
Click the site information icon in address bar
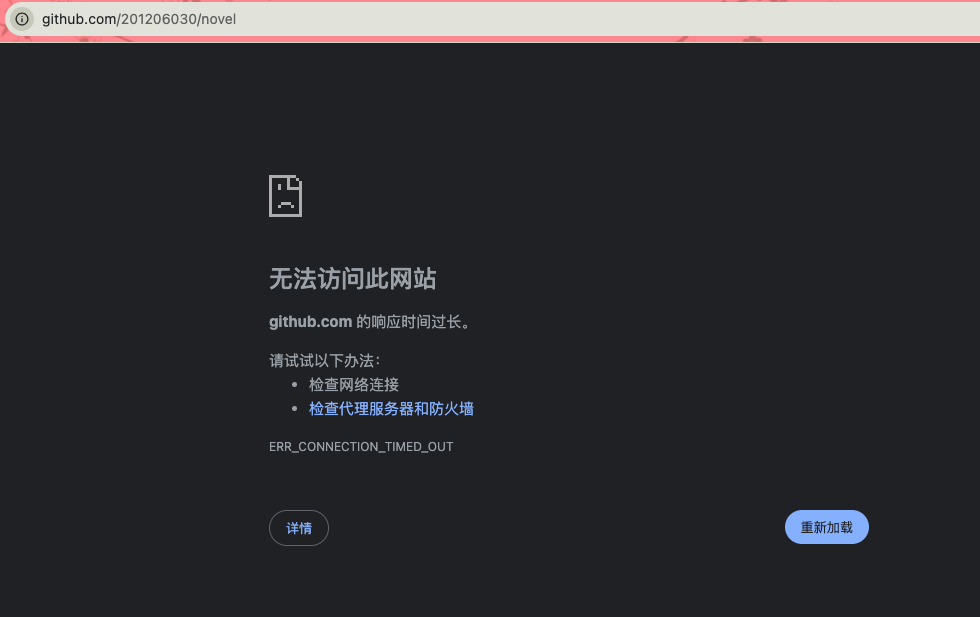click(x=22, y=19)
